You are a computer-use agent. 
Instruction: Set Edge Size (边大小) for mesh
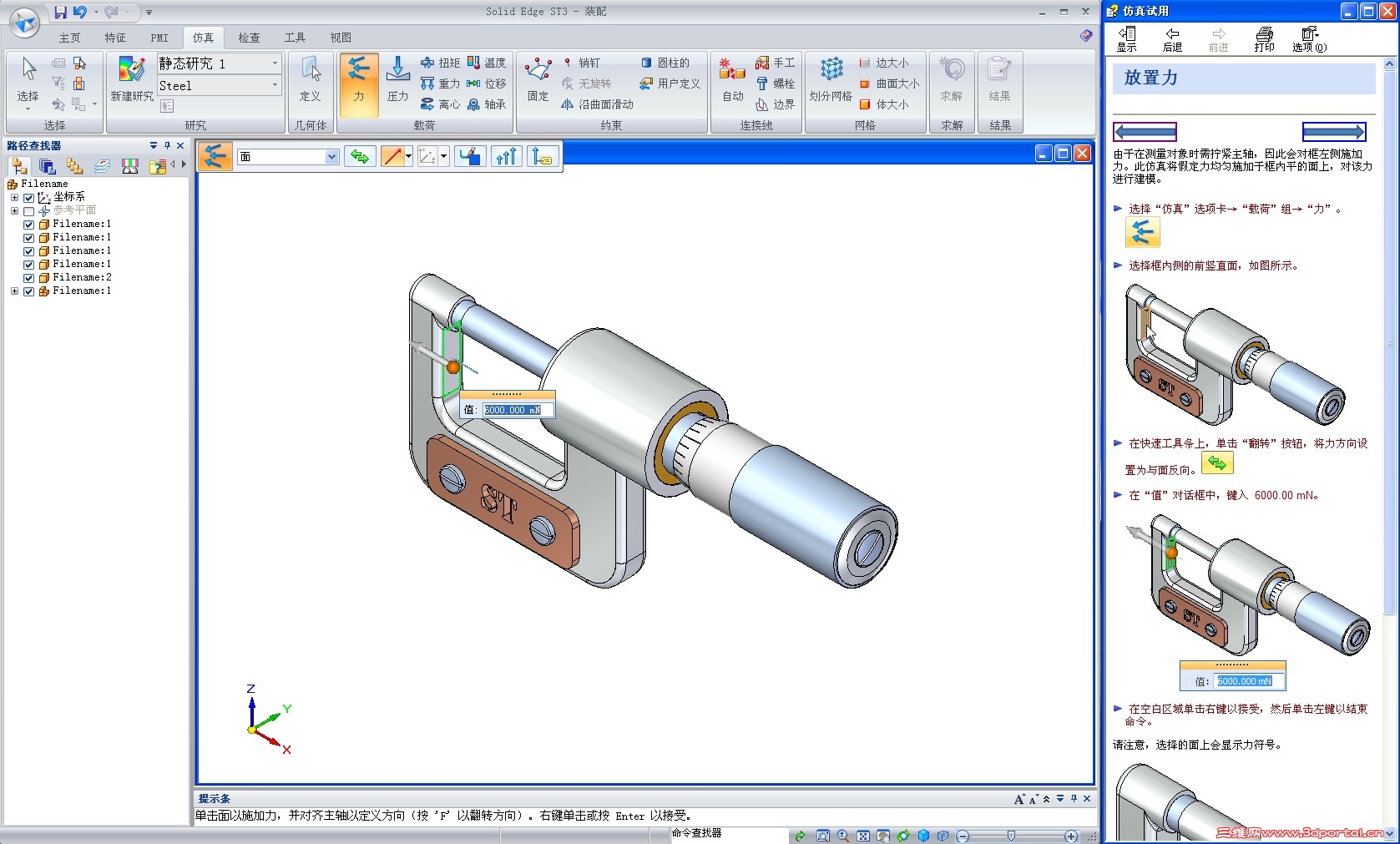point(884,63)
